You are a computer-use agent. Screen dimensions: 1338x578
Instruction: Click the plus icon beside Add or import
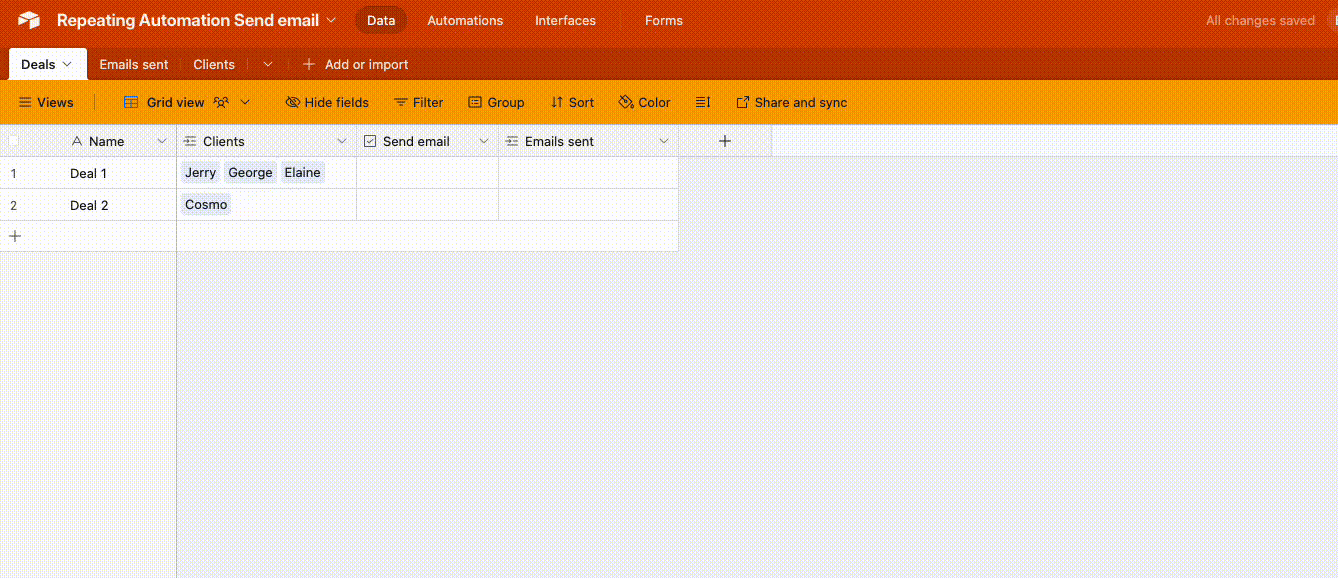pos(309,64)
